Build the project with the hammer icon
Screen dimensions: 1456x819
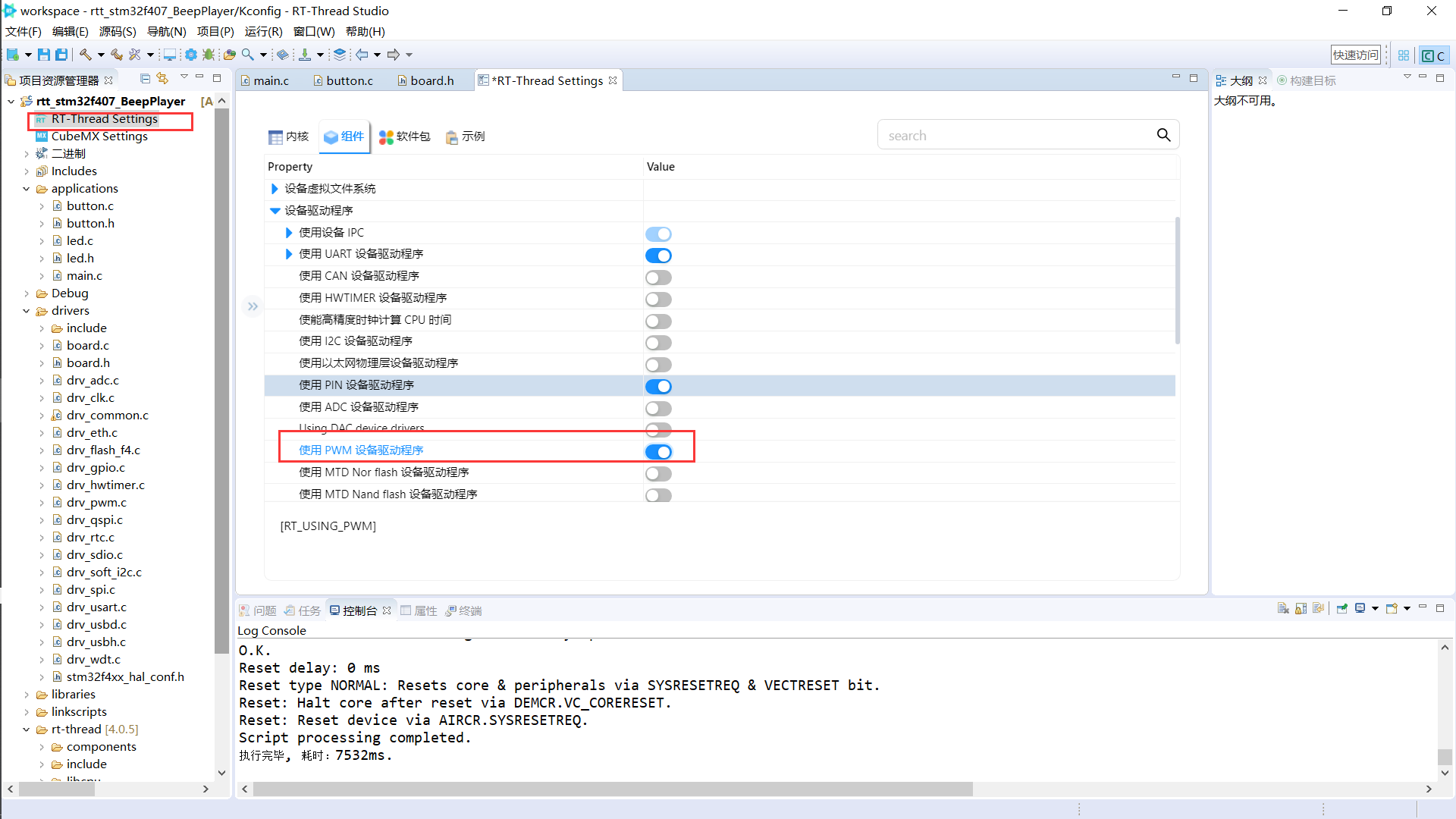86,54
